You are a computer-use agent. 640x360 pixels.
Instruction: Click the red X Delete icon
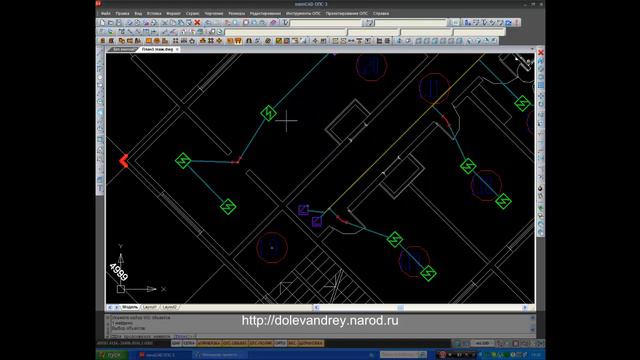click(x=198, y=22)
